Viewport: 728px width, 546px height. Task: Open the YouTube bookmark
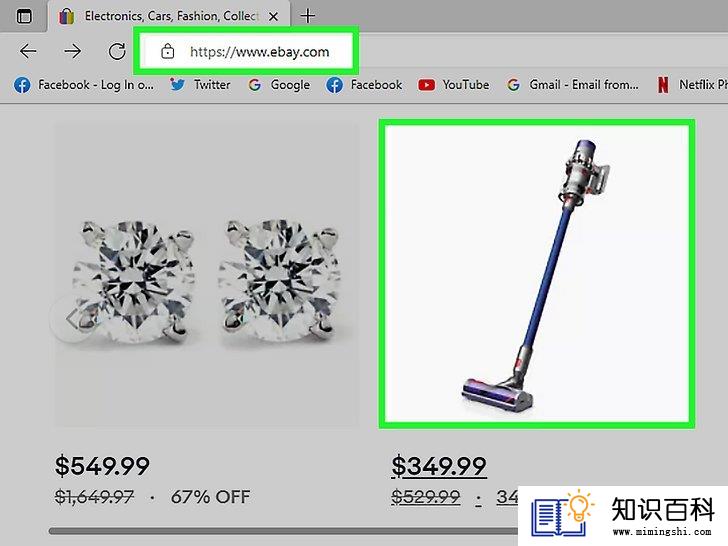(x=454, y=85)
